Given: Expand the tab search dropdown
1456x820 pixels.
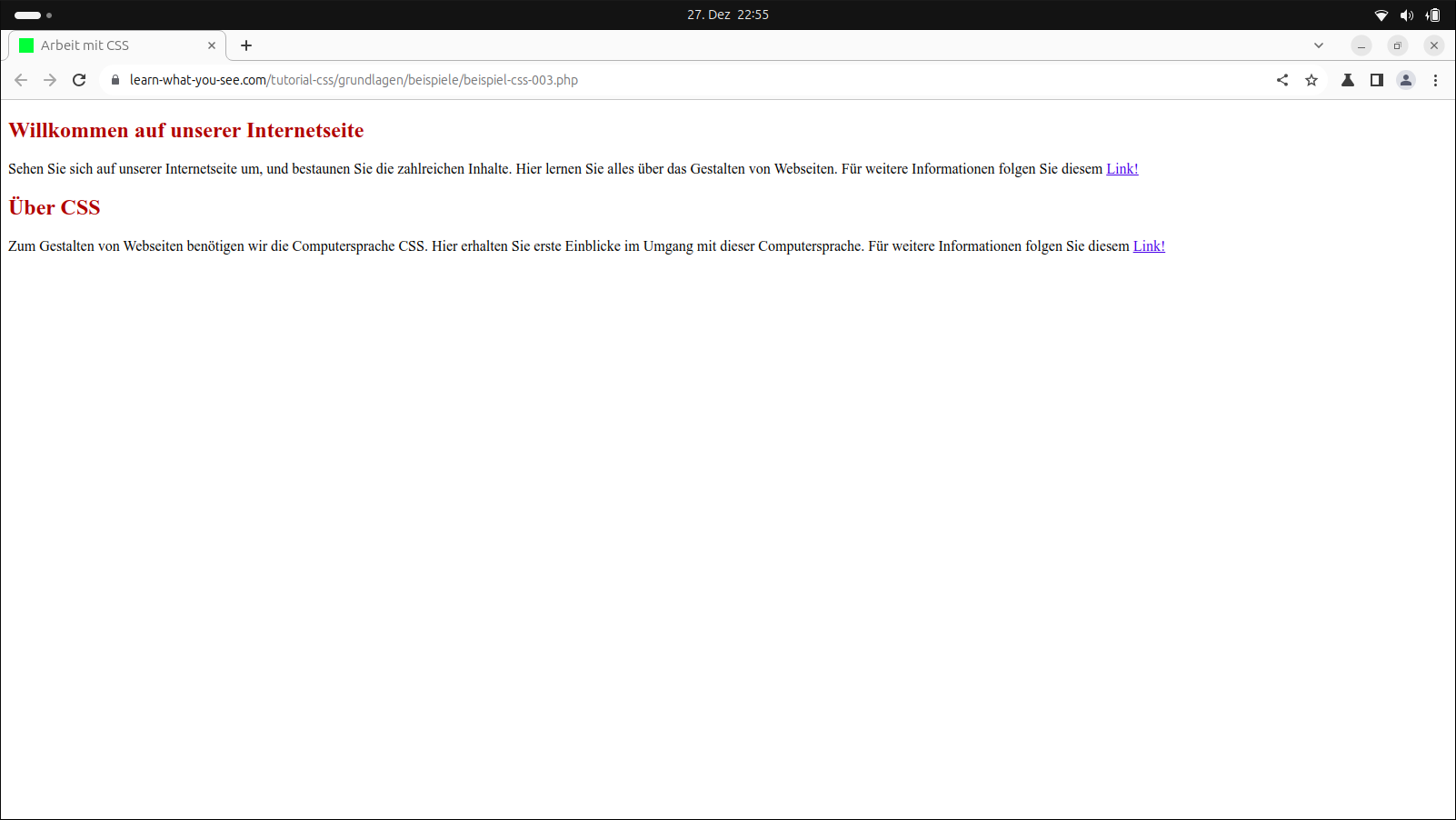Looking at the screenshot, I should [x=1319, y=45].
